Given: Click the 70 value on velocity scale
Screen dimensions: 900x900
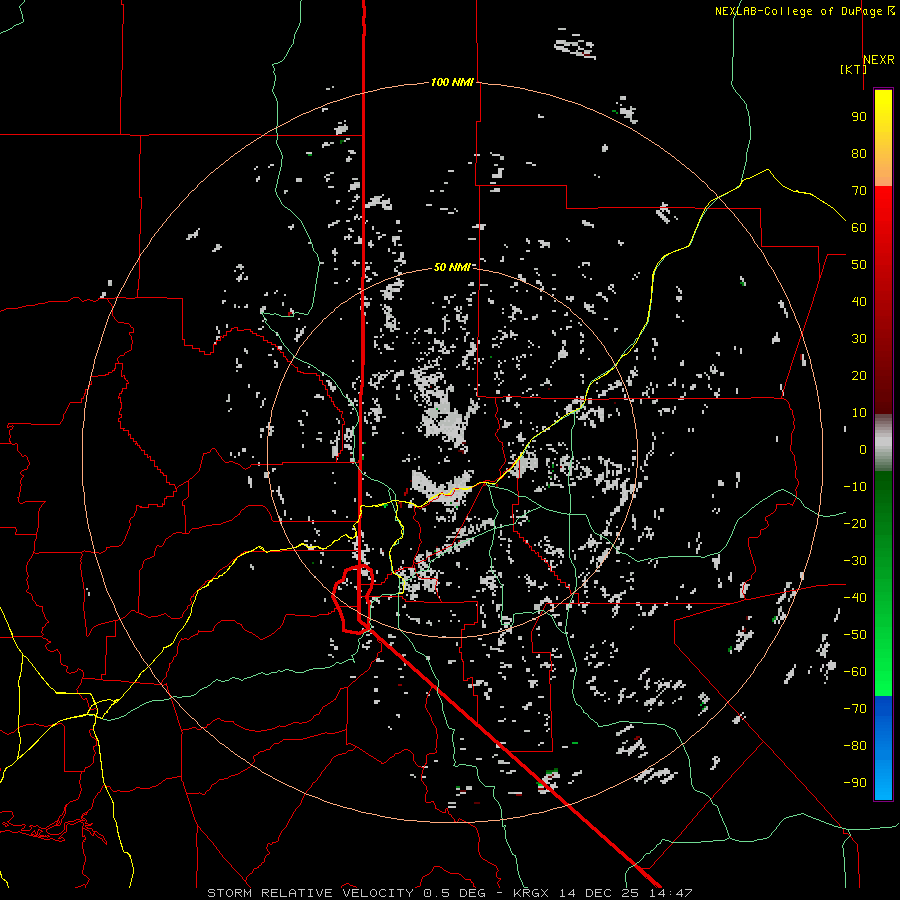Looking at the screenshot, I should [x=859, y=191].
